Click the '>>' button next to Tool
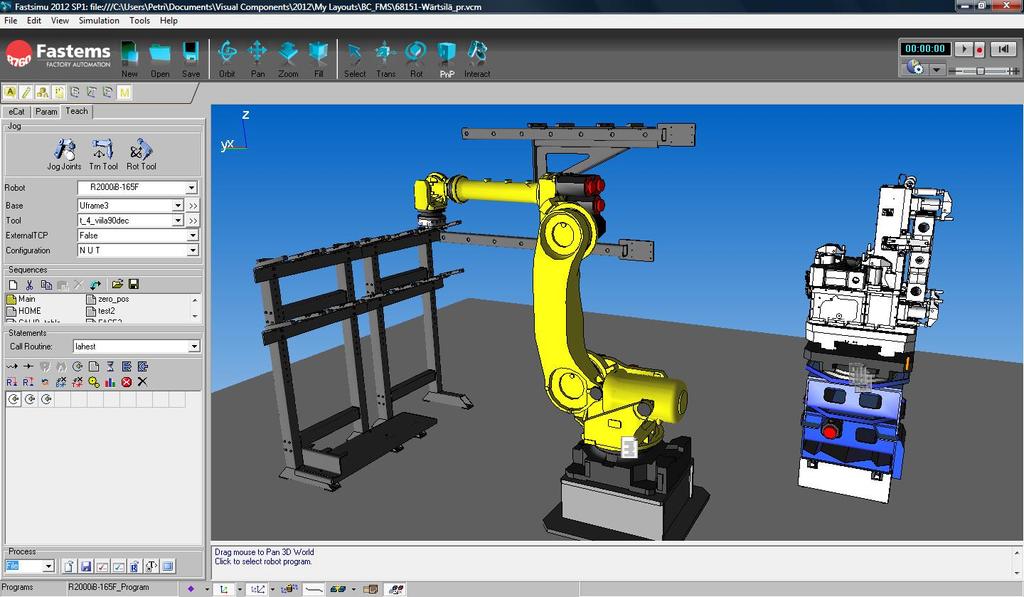Image resolution: width=1024 pixels, height=597 pixels. (193, 221)
